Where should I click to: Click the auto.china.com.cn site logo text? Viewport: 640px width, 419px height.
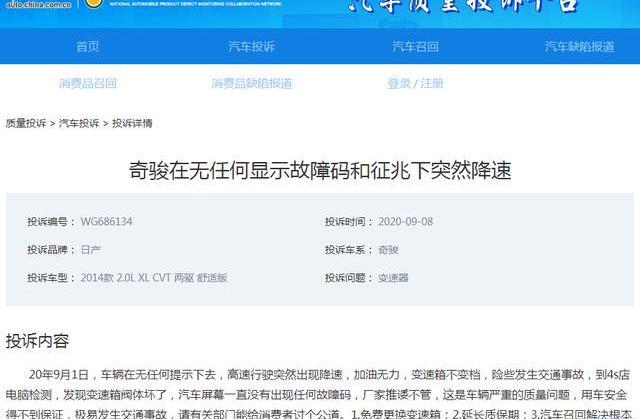[39, 4]
